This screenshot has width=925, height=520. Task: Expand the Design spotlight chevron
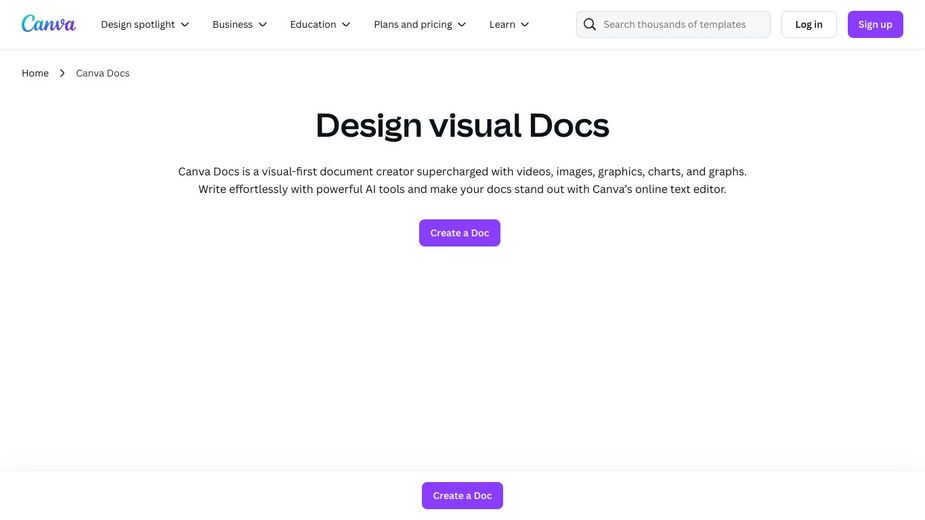point(185,24)
